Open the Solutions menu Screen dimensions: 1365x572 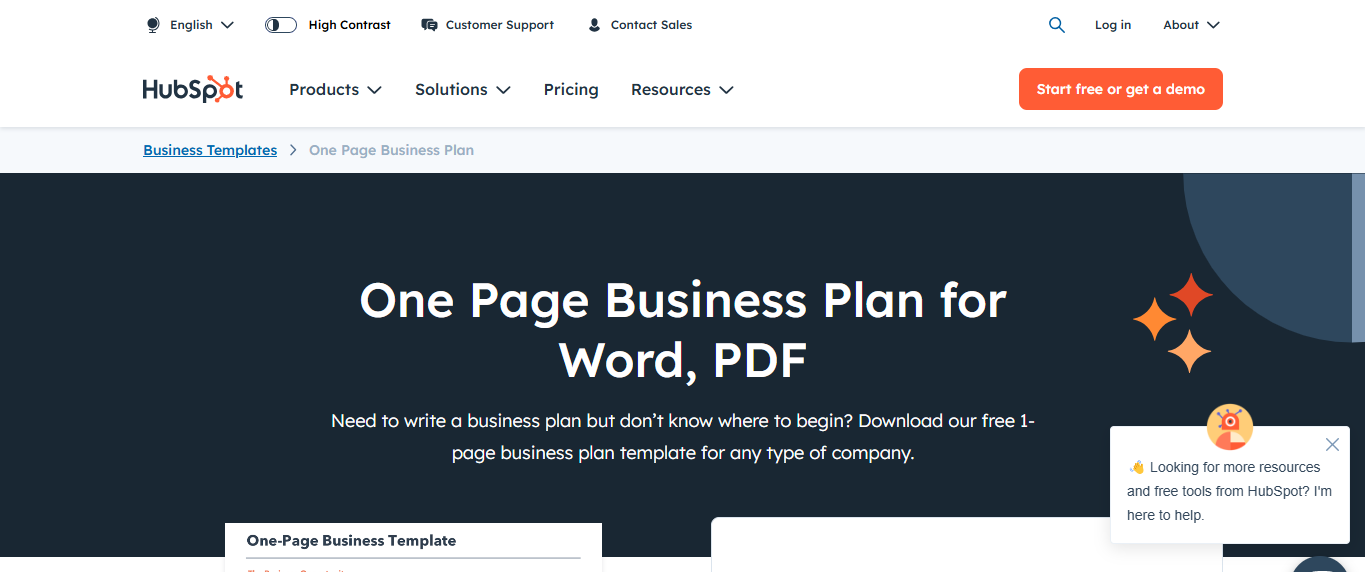point(463,89)
